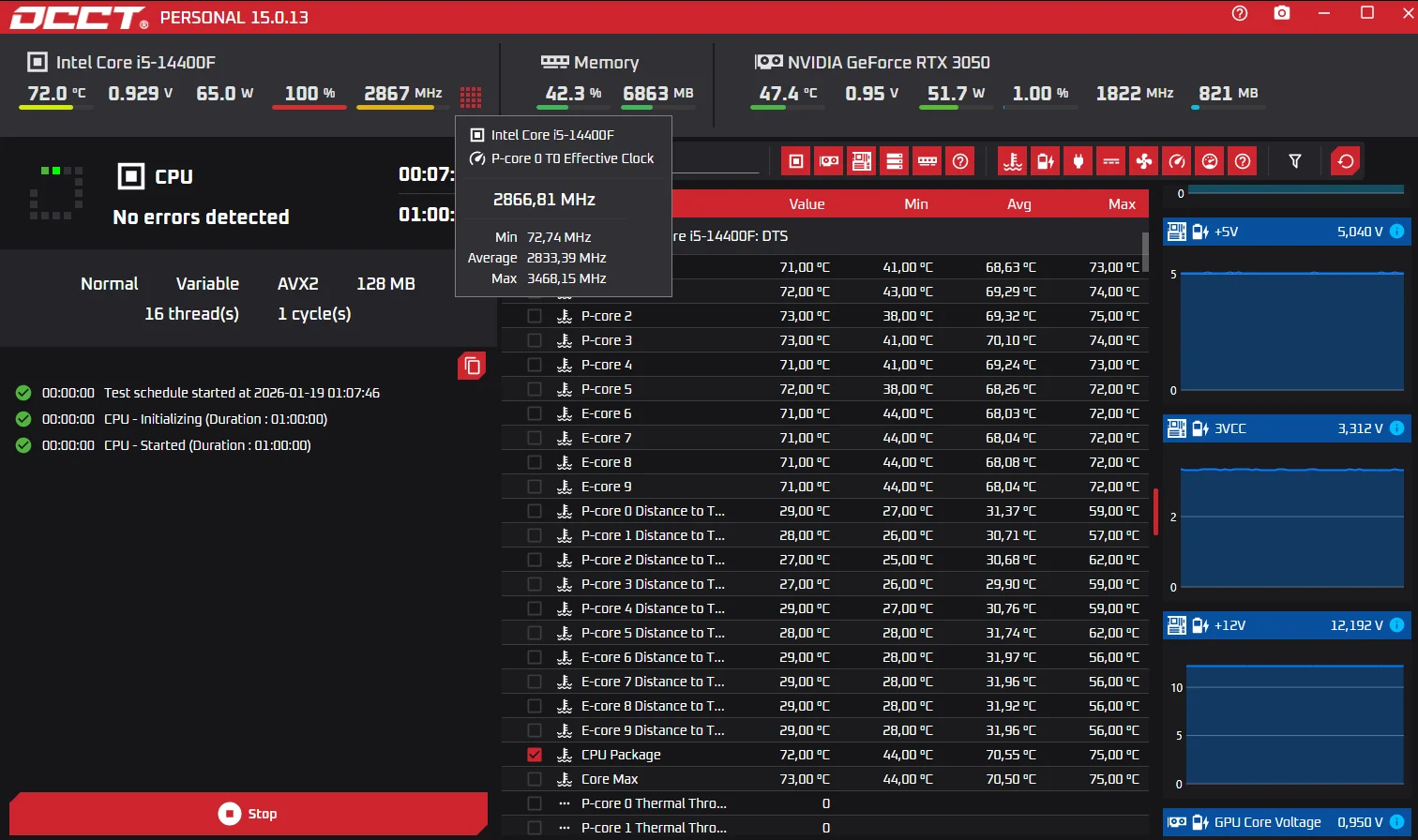Screen dimensions: 1418x840
Task: Check the E-core 6 temperature checkbox
Action: click(x=535, y=413)
